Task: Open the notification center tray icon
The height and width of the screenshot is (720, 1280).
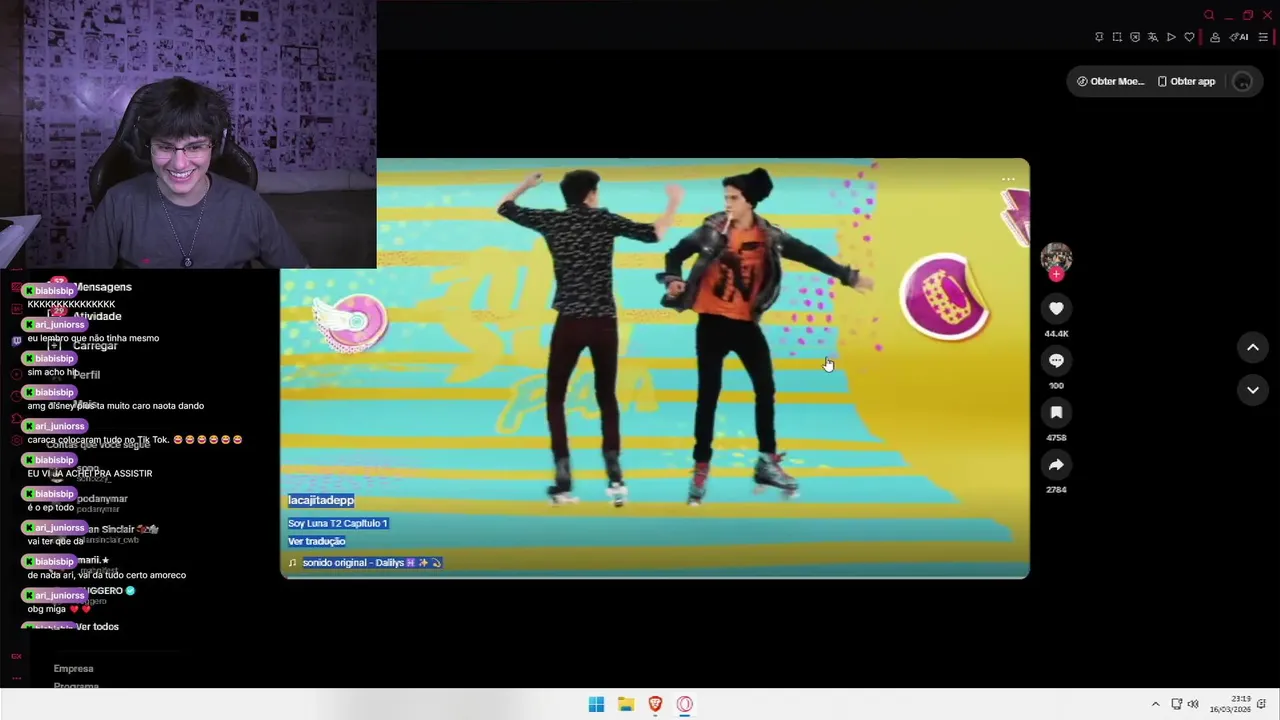Action: point(1262,704)
